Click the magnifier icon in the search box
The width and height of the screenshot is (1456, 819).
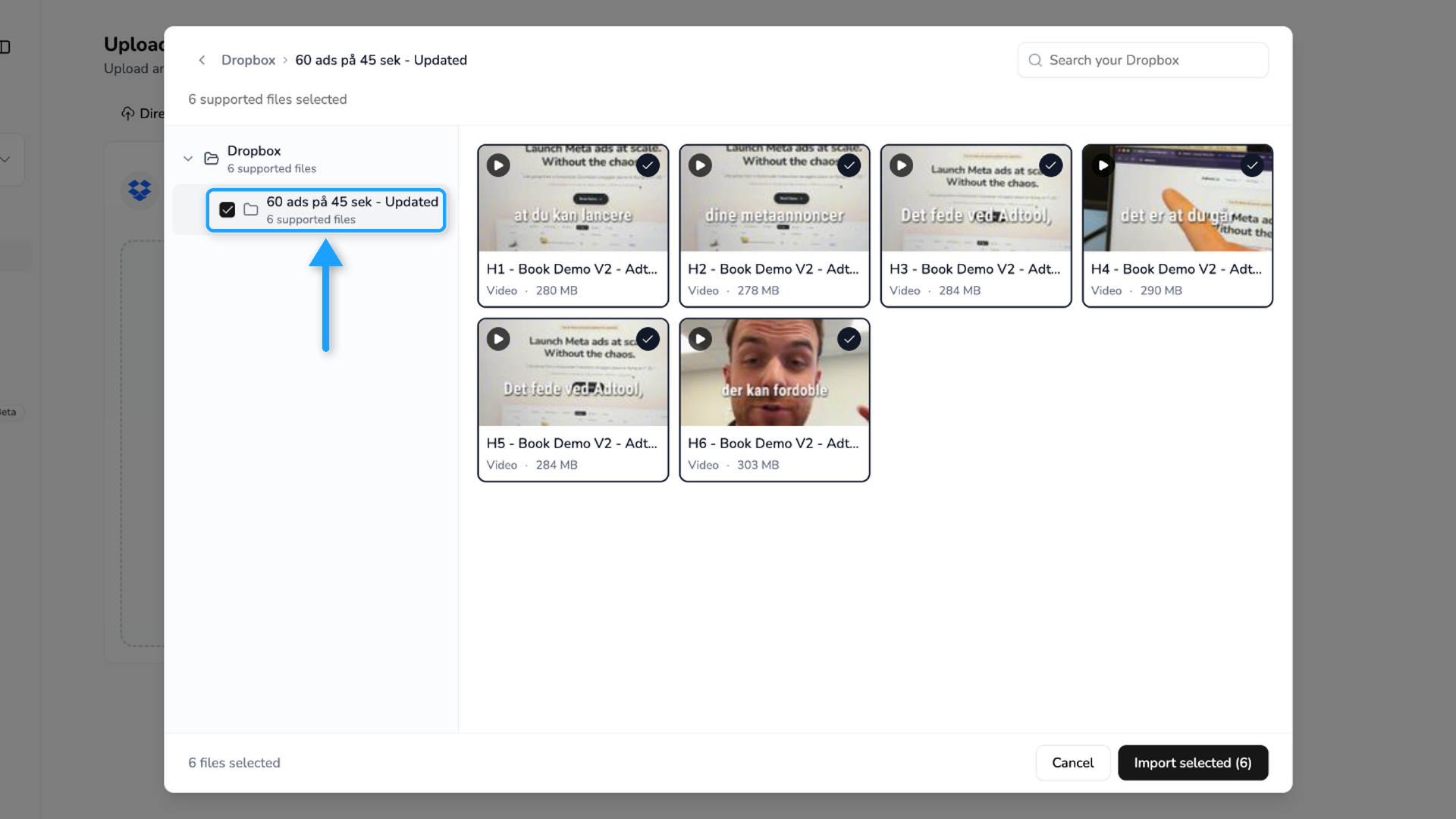click(x=1035, y=60)
